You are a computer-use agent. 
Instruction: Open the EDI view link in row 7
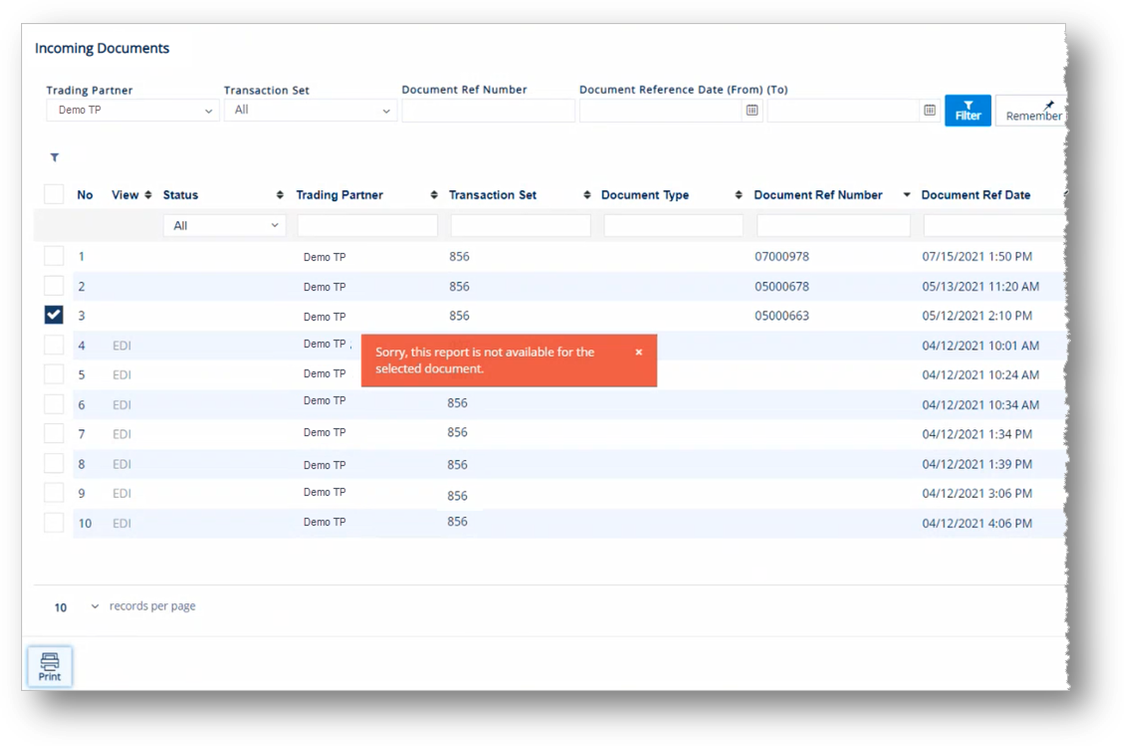[x=122, y=434]
